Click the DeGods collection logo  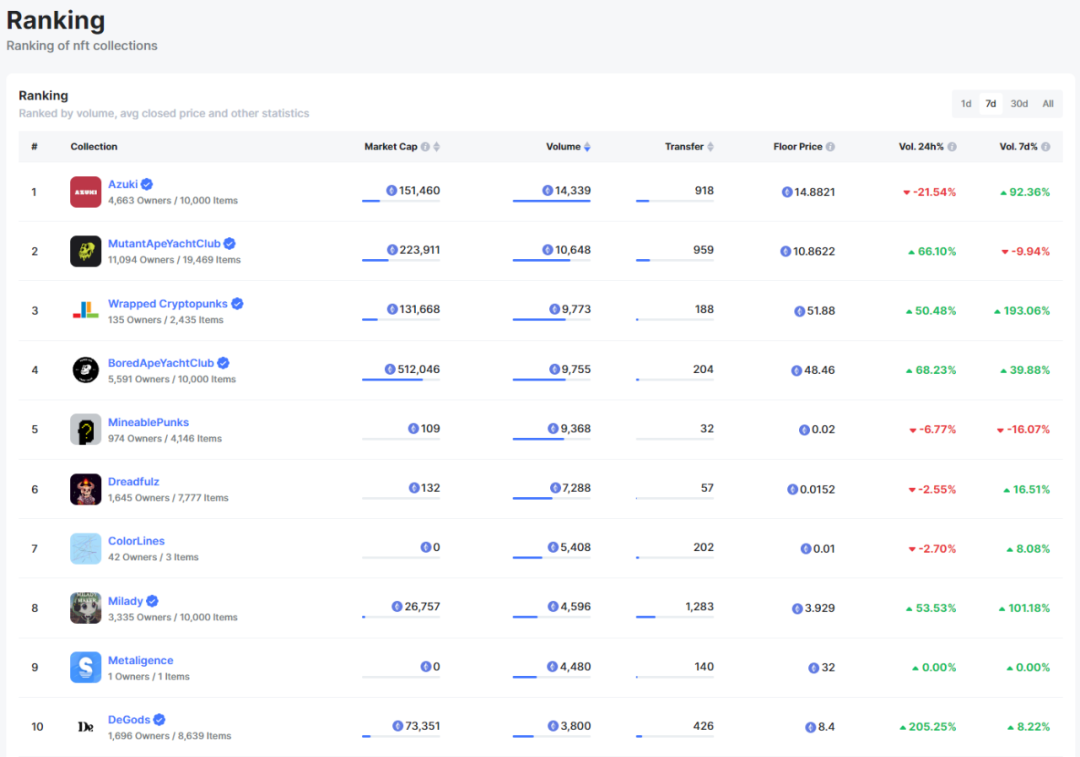[85, 727]
